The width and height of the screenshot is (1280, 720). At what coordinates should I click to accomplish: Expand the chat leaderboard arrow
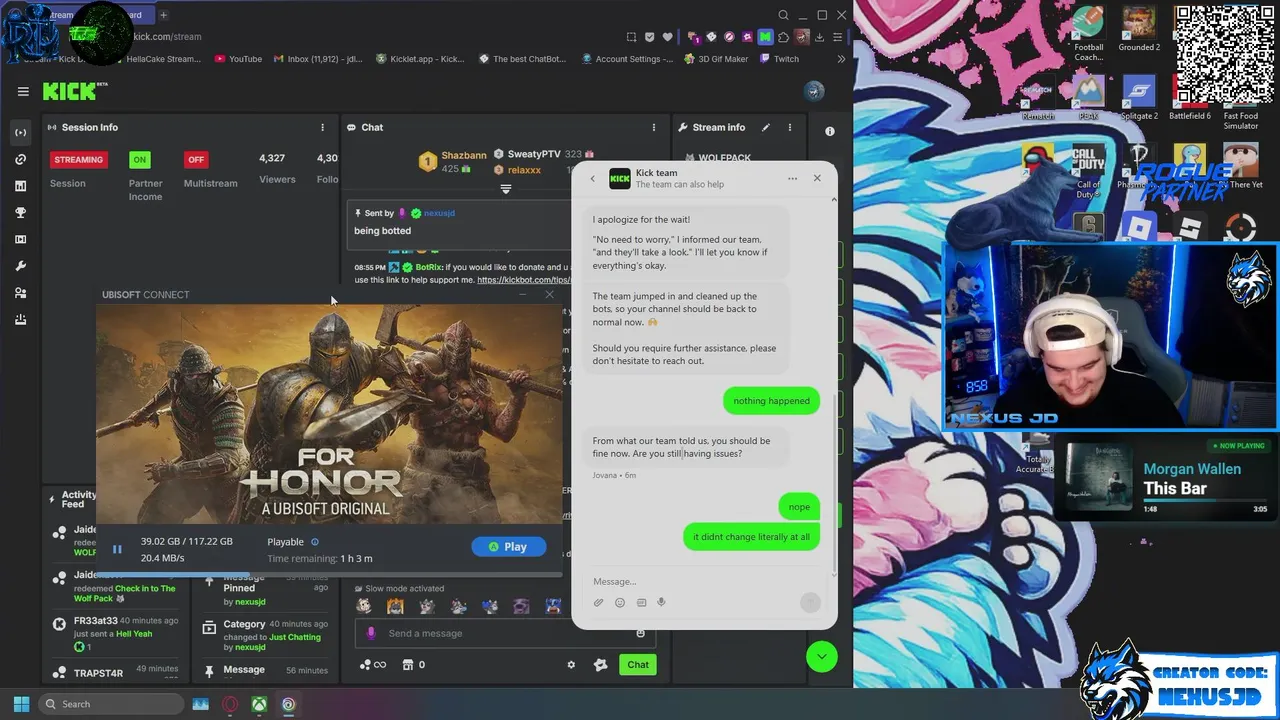(x=506, y=189)
